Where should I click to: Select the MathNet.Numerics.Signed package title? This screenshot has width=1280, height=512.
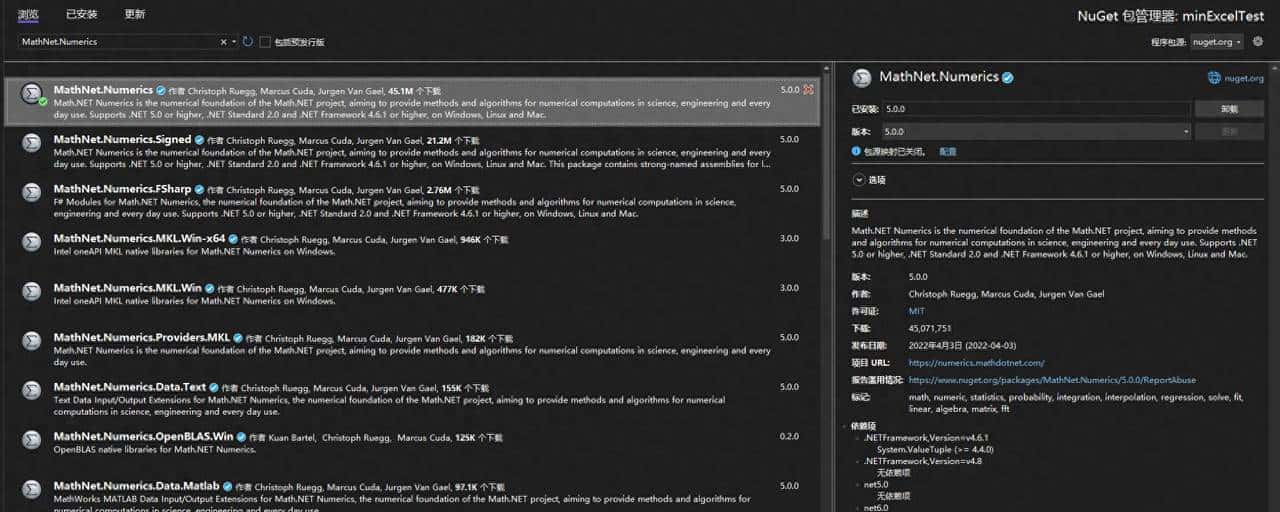click(x=122, y=139)
